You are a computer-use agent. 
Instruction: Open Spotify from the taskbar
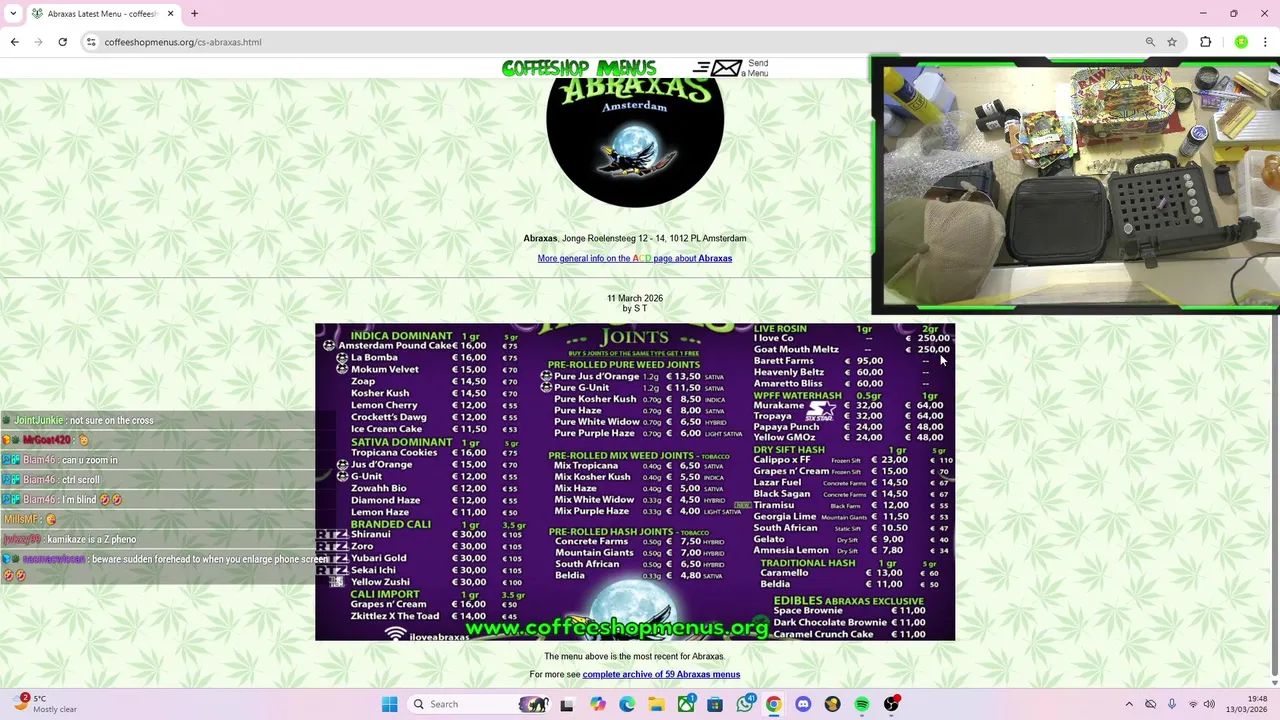tap(862, 704)
